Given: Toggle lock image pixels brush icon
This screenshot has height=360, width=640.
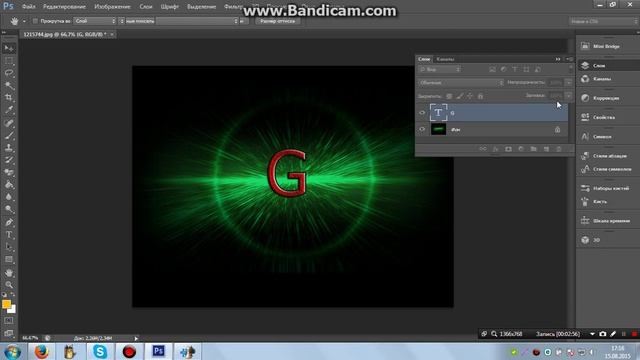Looking at the screenshot, I should pyautogui.click(x=460, y=96).
